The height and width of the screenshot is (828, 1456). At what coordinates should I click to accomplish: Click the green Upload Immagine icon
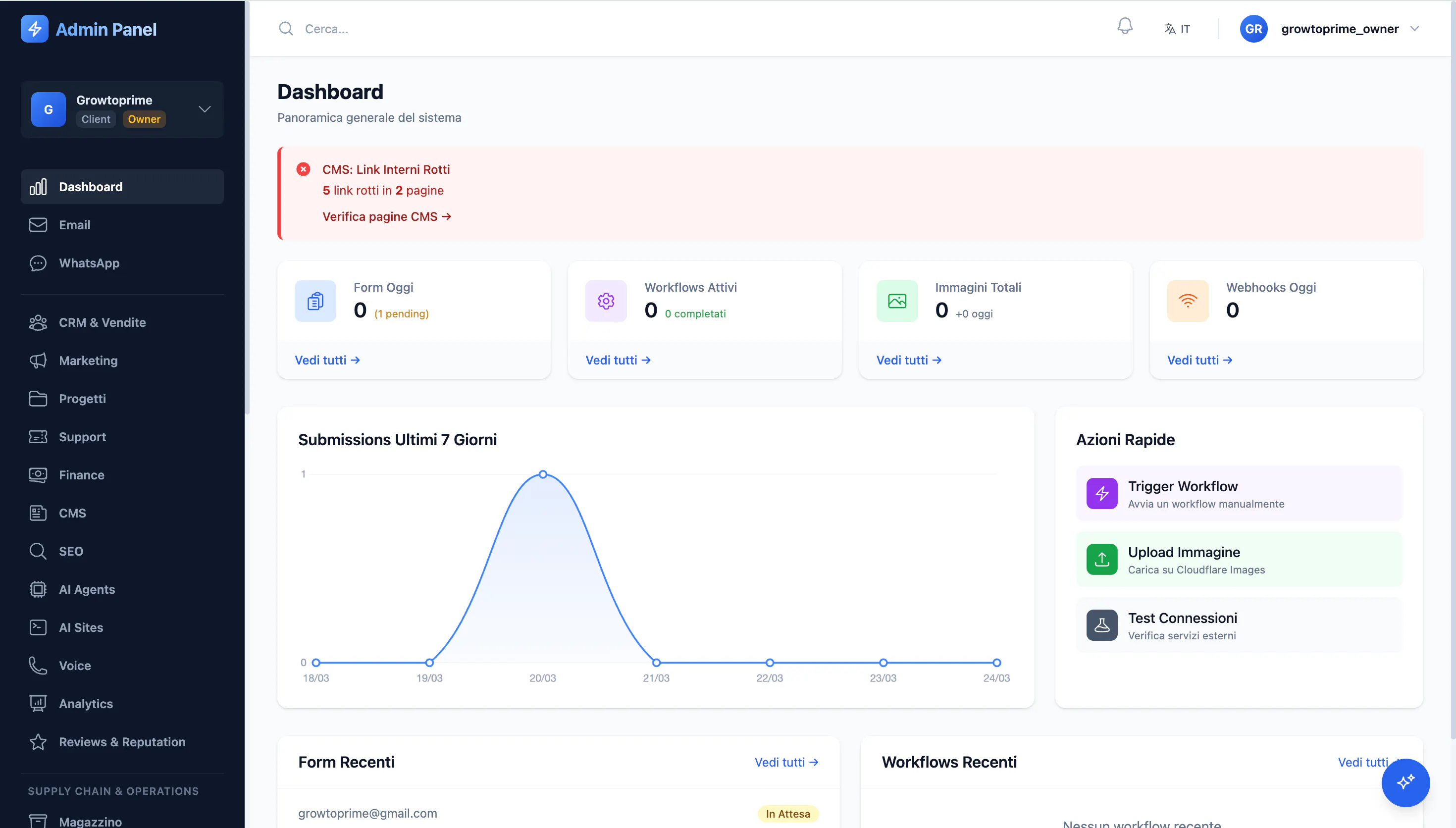[1102, 559]
